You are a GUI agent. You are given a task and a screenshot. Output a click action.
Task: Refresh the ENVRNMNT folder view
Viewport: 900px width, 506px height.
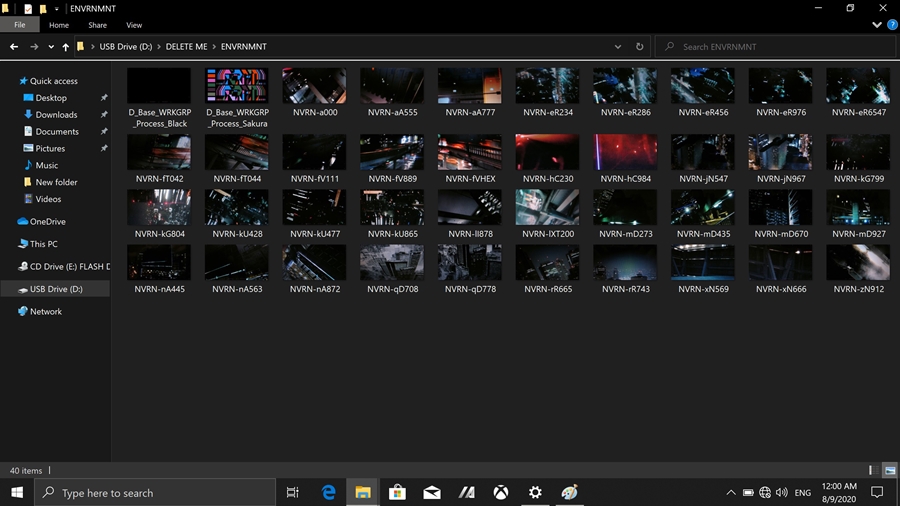640,47
